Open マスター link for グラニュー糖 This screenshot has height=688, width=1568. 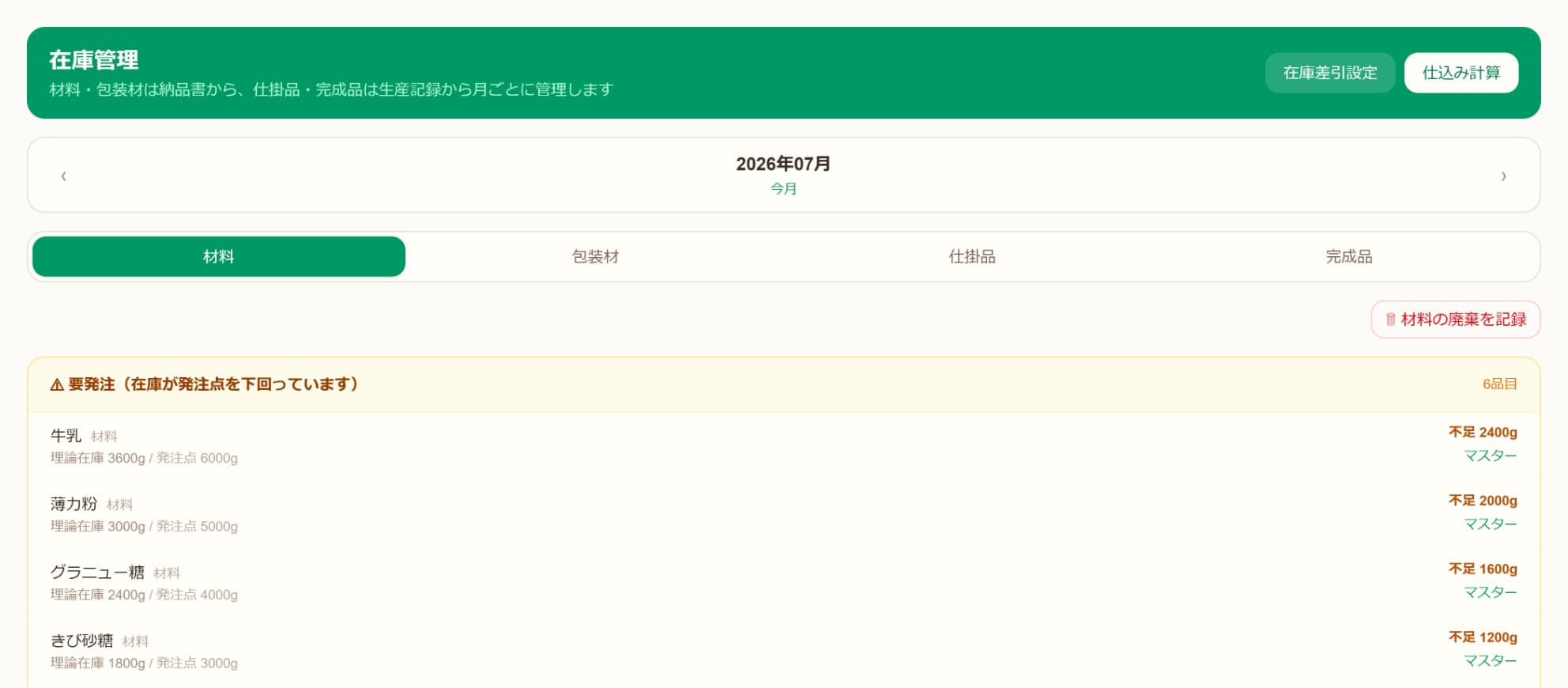coord(1491,592)
